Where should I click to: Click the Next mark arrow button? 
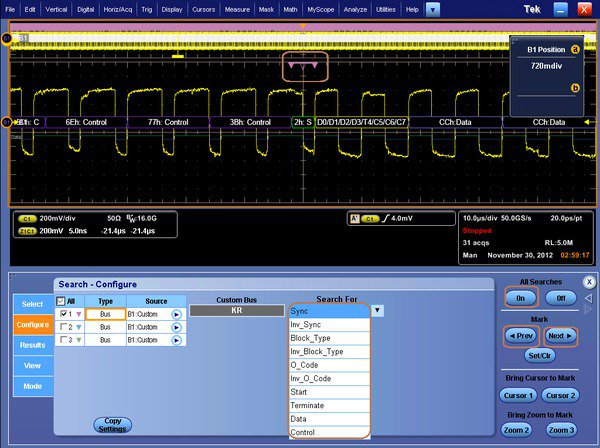point(562,335)
